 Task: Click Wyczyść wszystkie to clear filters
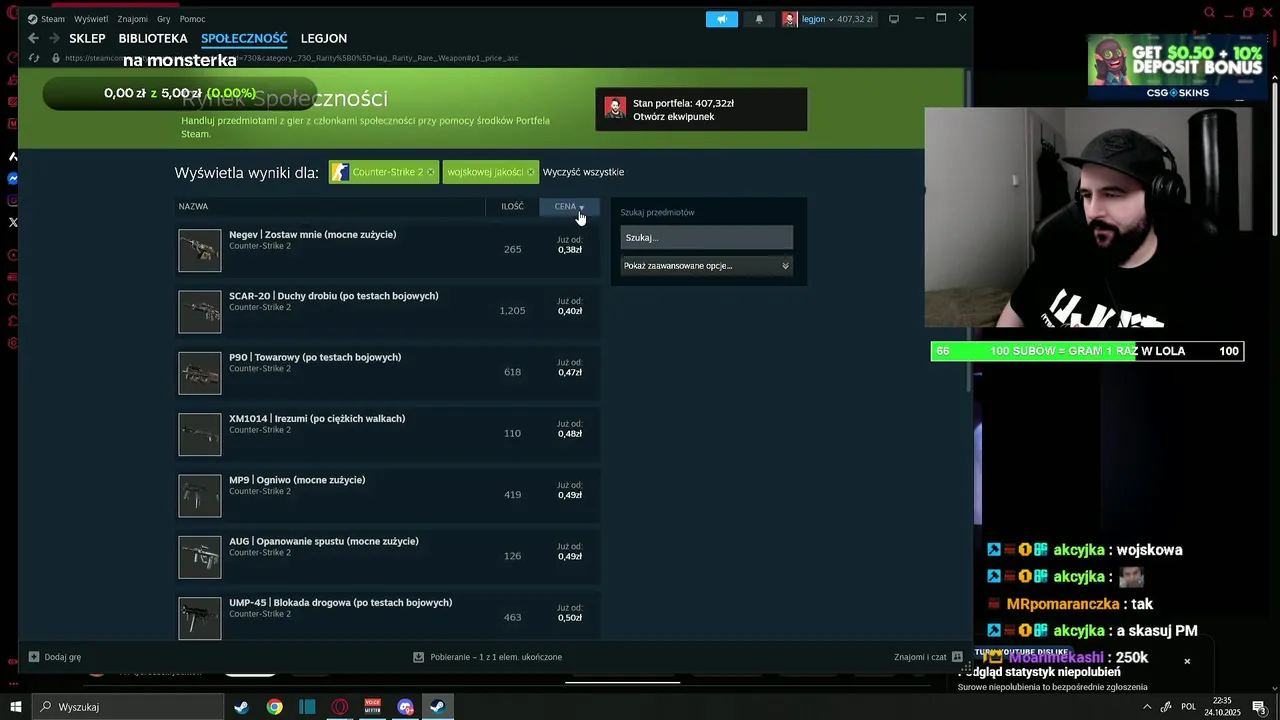point(583,172)
